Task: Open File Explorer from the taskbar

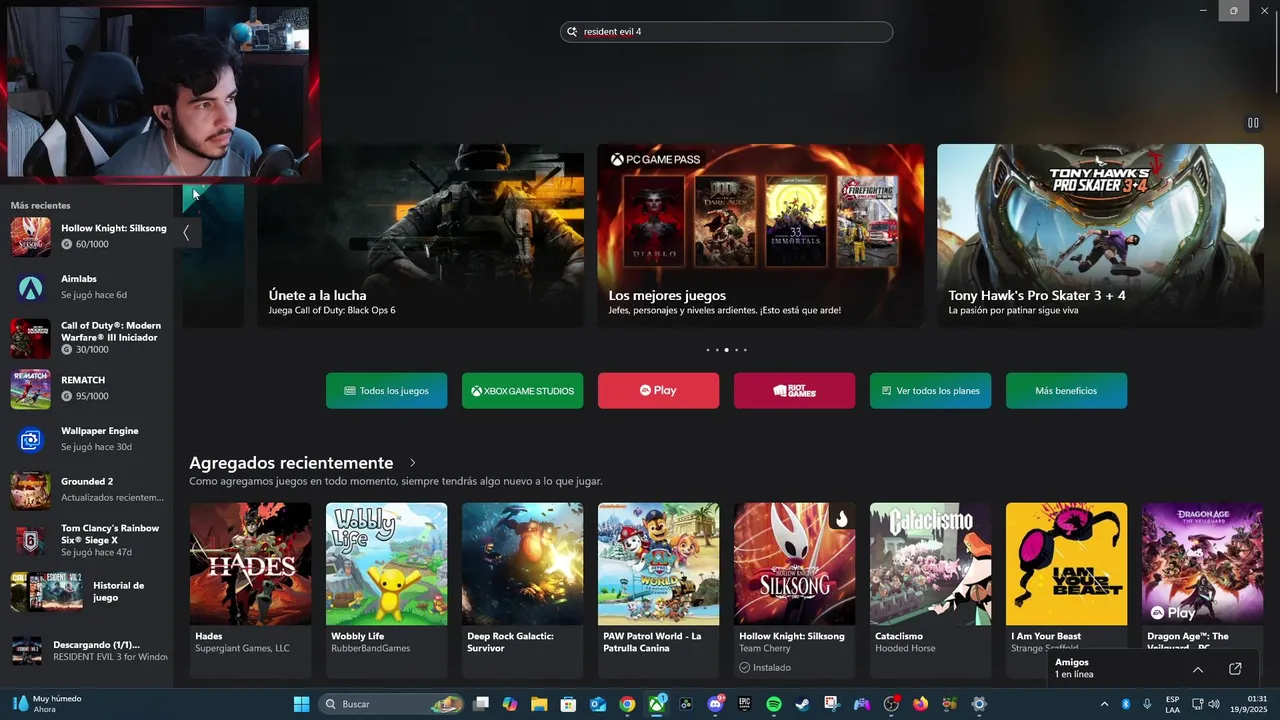Action: pyautogui.click(x=539, y=704)
